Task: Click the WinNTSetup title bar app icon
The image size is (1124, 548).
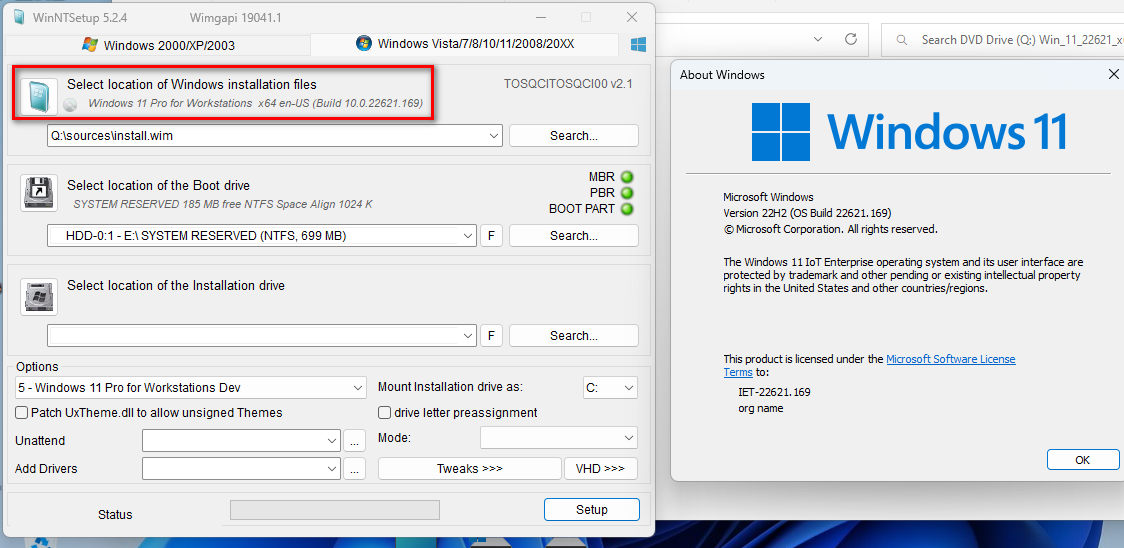Action: [19, 17]
